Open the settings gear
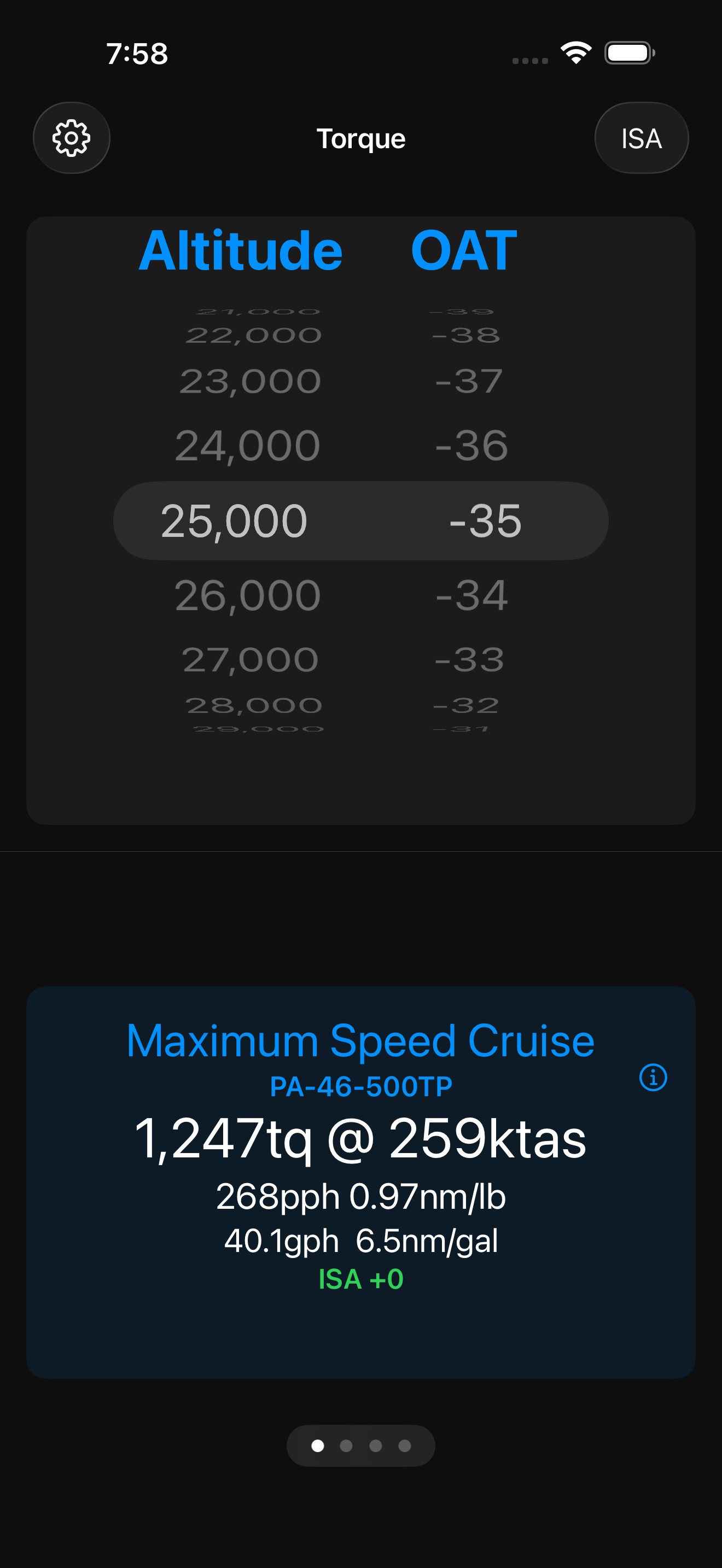 (71, 138)
